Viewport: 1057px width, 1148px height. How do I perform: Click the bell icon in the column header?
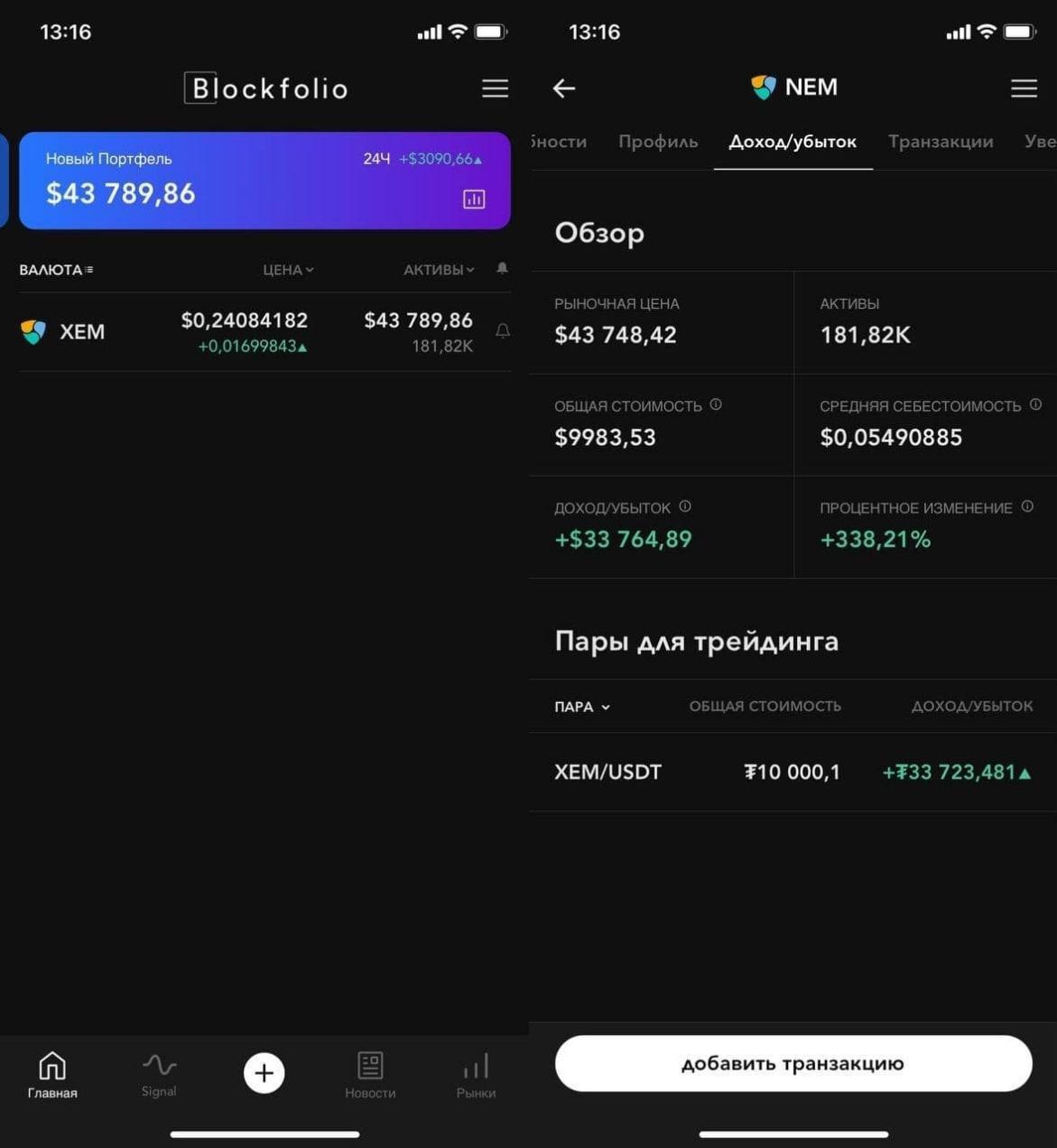[x=502, y=268]
